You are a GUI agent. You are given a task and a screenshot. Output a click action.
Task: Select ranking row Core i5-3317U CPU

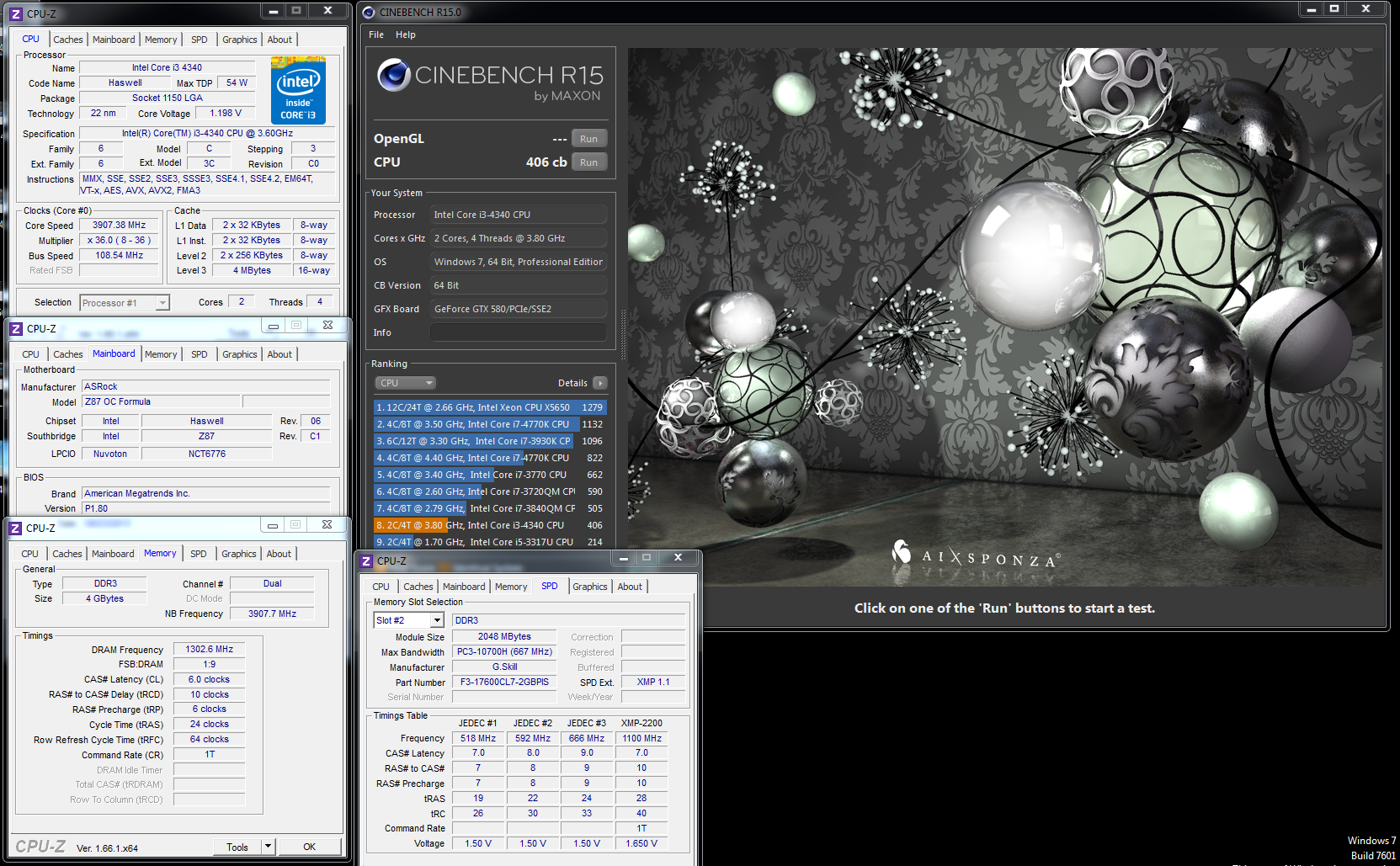490,542
